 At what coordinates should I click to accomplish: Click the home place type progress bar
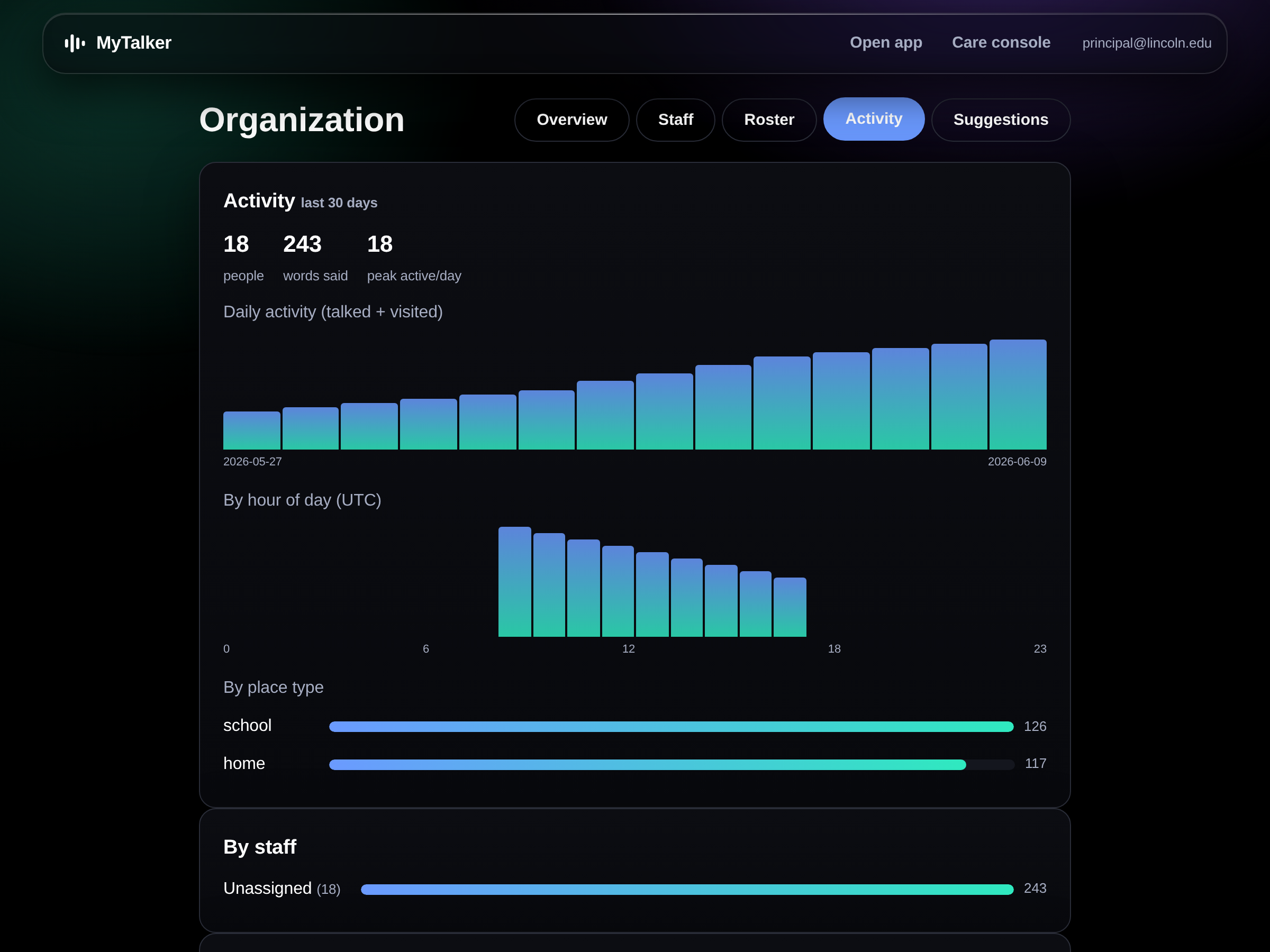(671, 764)
